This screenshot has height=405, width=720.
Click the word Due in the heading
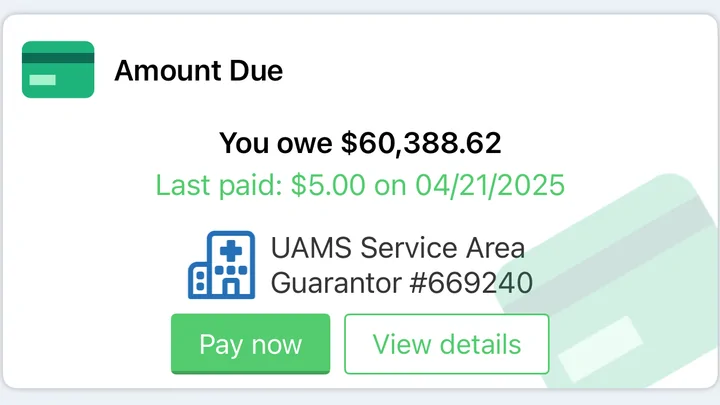tap(256, 70)
